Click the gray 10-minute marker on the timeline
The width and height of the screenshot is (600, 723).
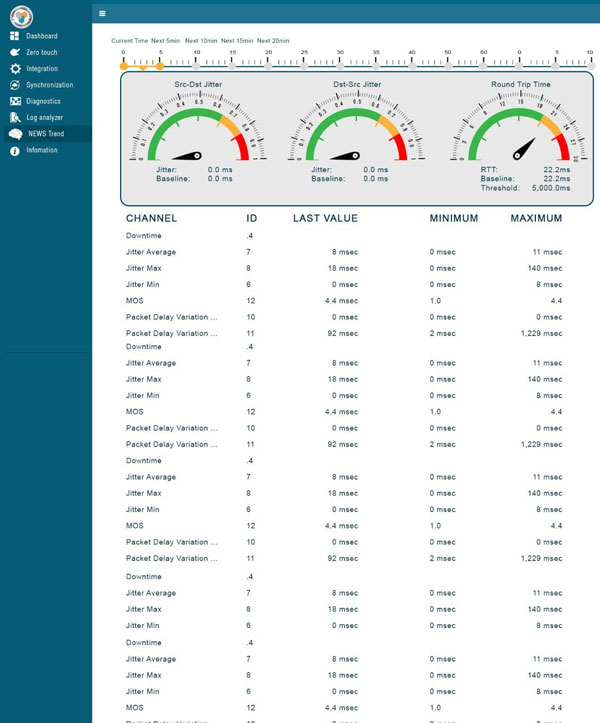pos(196,66)
